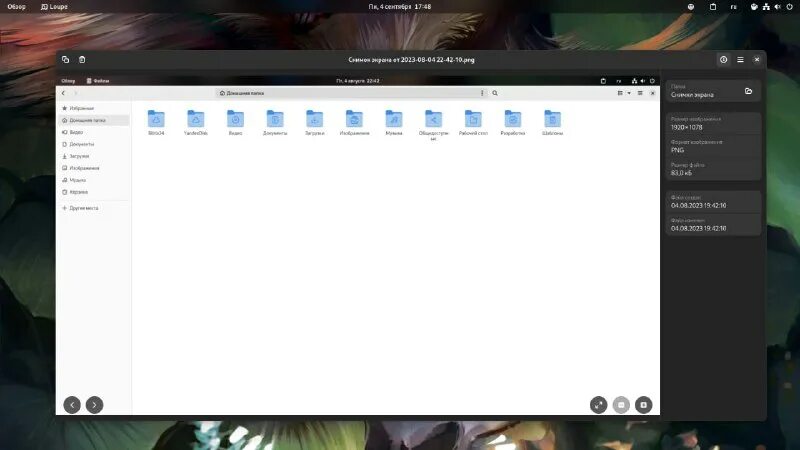Click Корзина in the pictured Files sidebar

pos(93,192)
